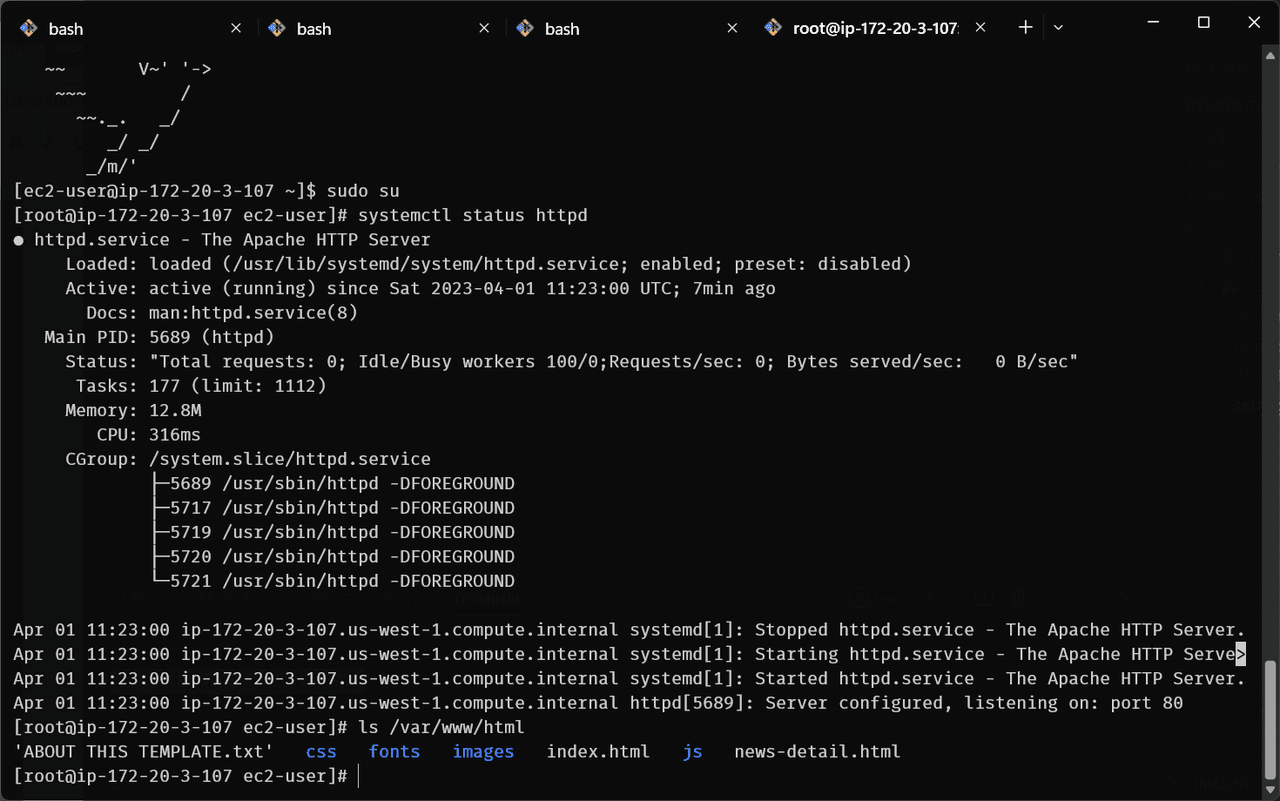Click 'active (running)' status text
The width and height of the screenshot is (1280, 801).
[x=233, y=288]
